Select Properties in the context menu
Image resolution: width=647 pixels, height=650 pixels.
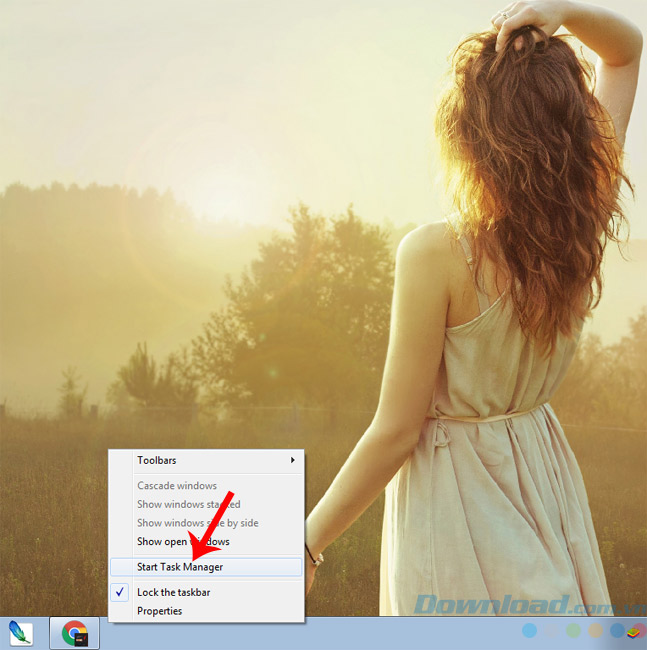[160, 611]
